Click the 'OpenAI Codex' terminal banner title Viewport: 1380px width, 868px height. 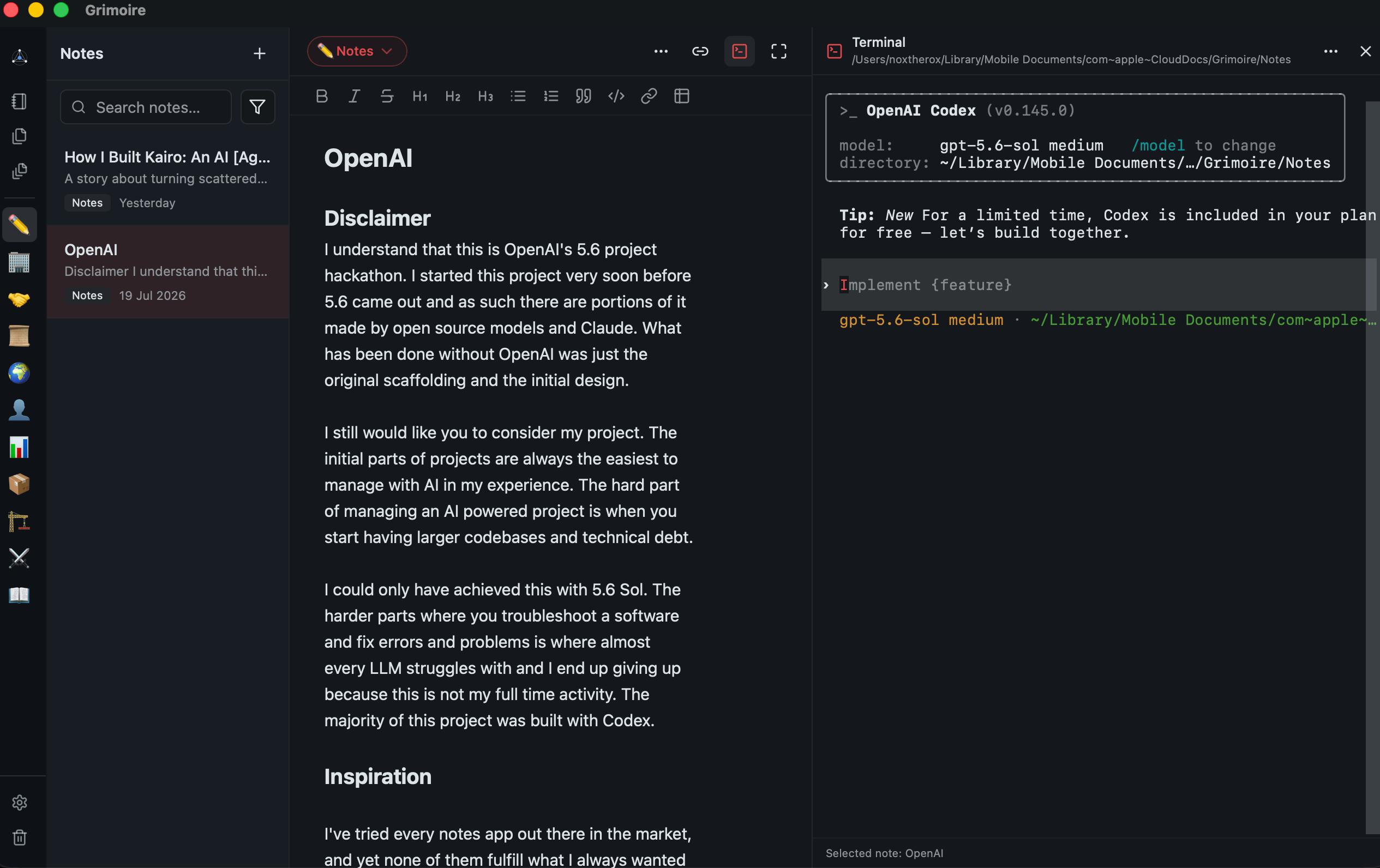click(x=920, y=111)
